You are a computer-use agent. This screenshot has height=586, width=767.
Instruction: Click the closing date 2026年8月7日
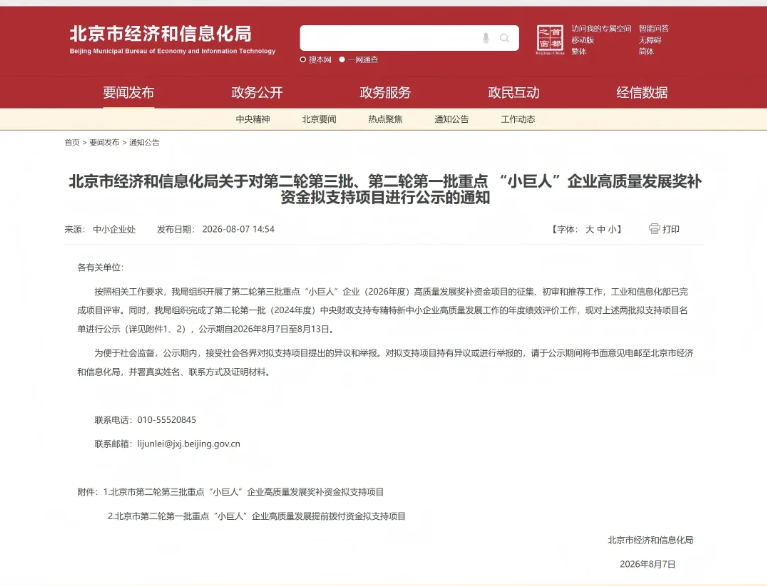click(x=648, y=564)
